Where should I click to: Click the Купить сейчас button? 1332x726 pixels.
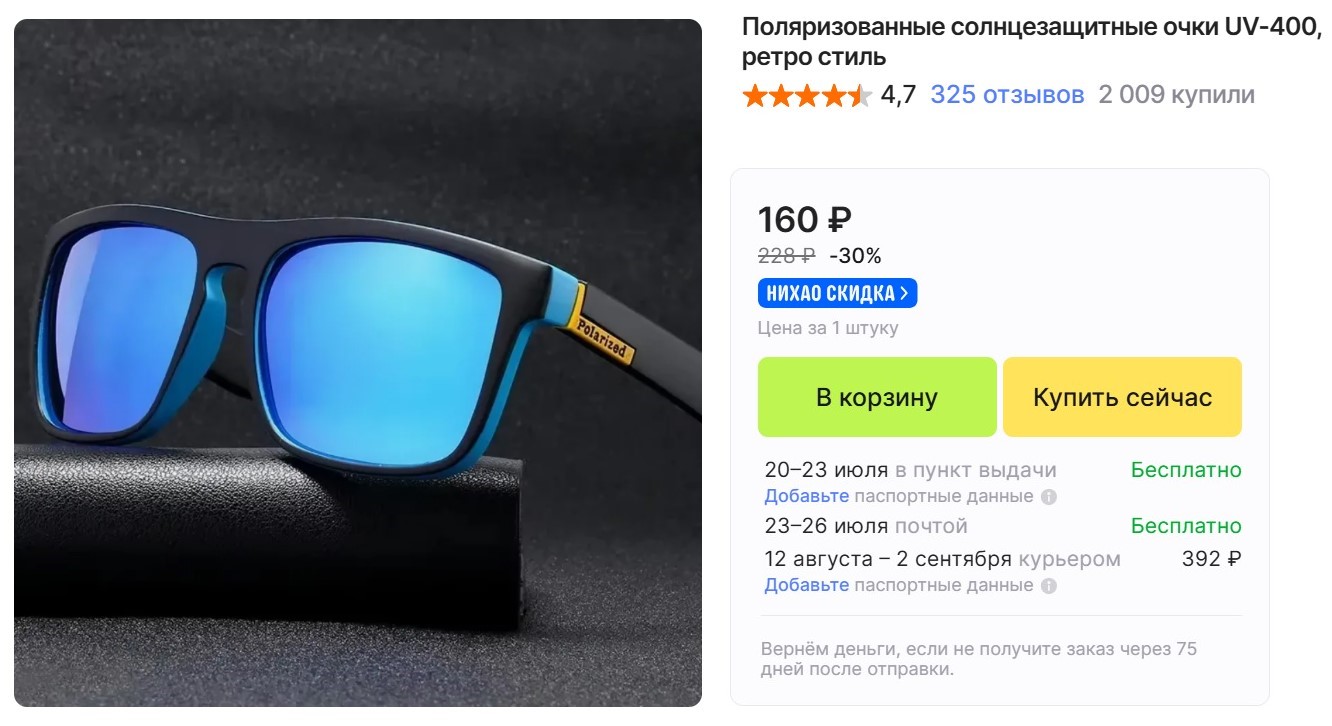[x=1122, y=397]
